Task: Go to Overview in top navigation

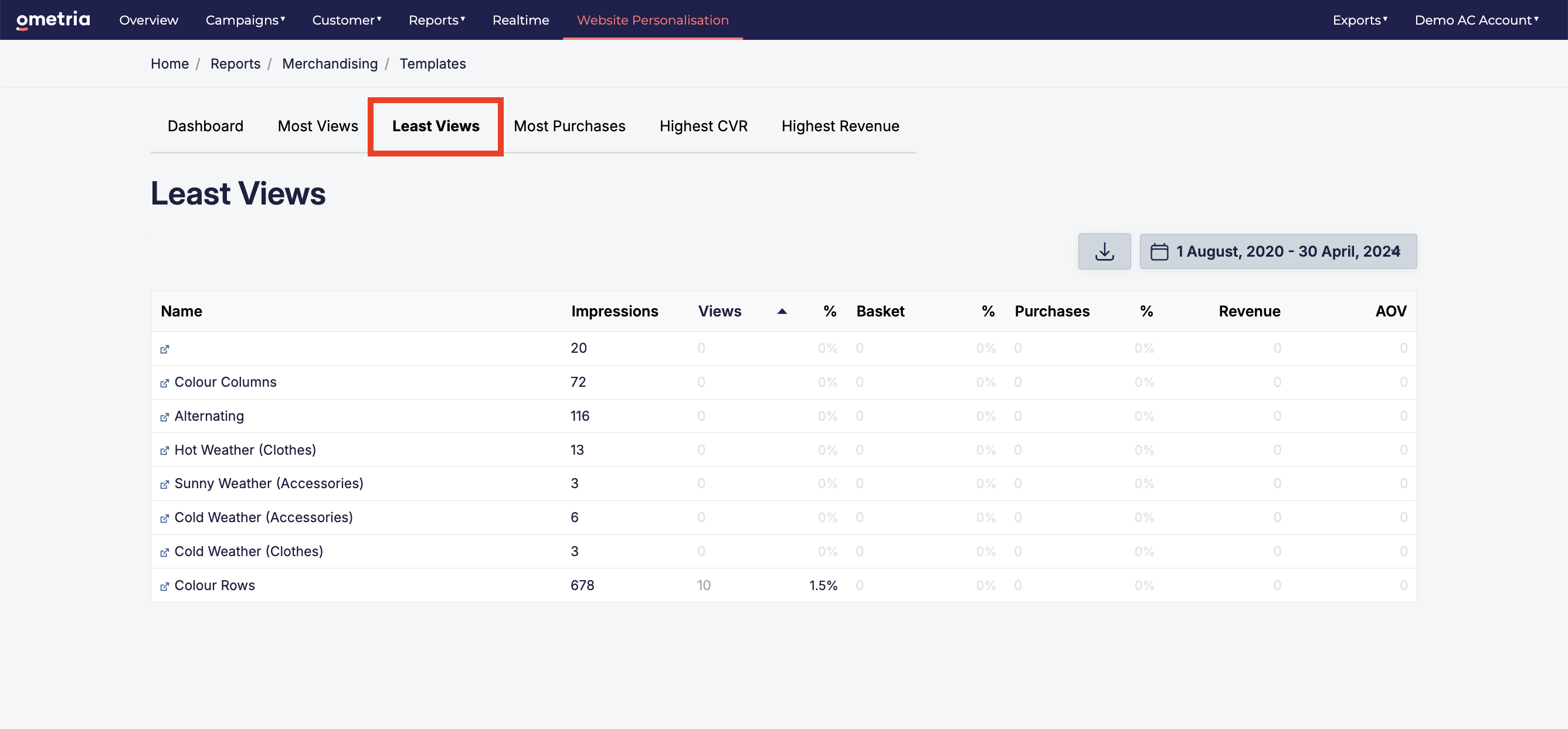Action: [148, 20]
